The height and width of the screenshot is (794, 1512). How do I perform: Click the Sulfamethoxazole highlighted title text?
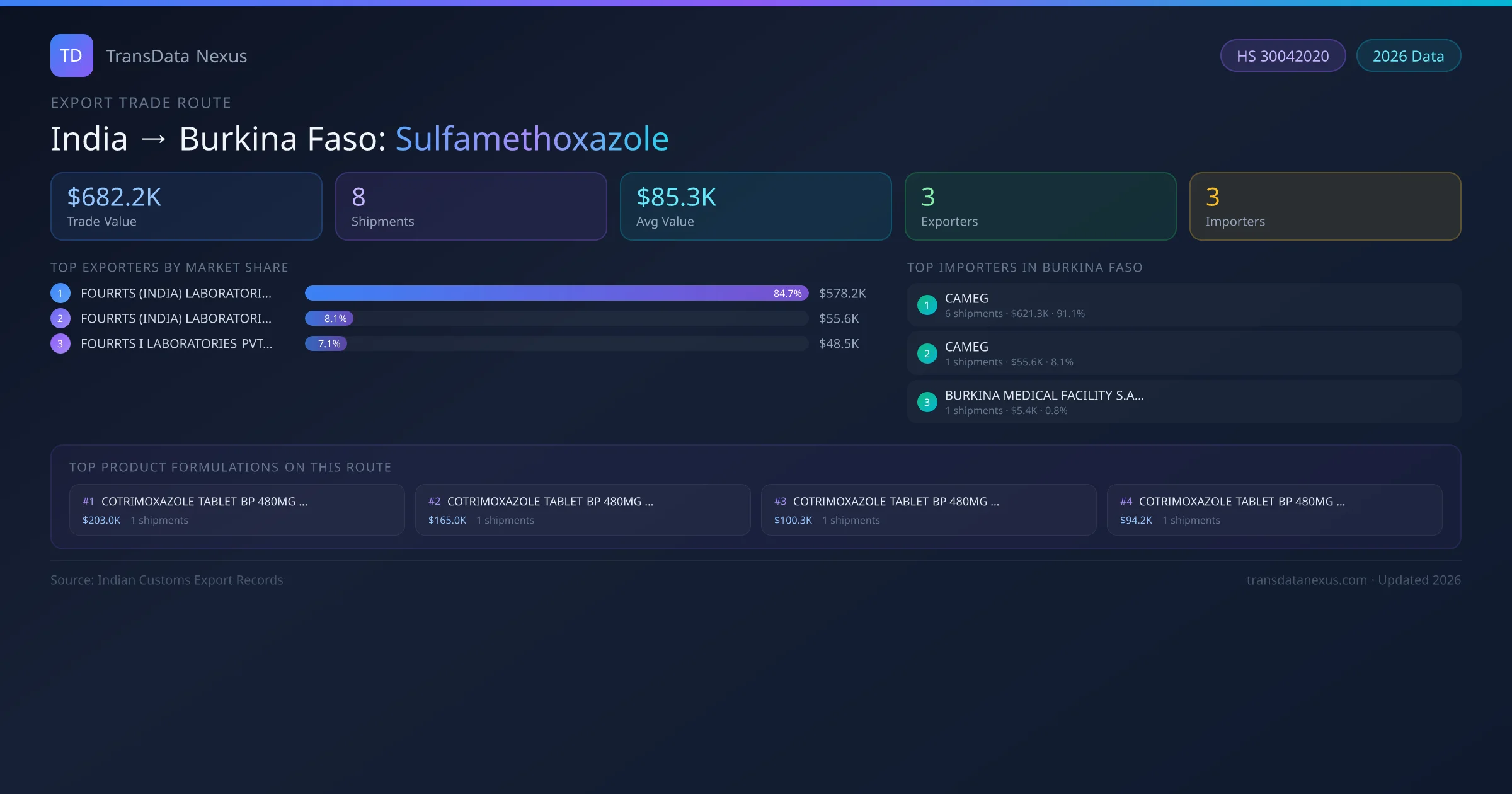(531, 138)
